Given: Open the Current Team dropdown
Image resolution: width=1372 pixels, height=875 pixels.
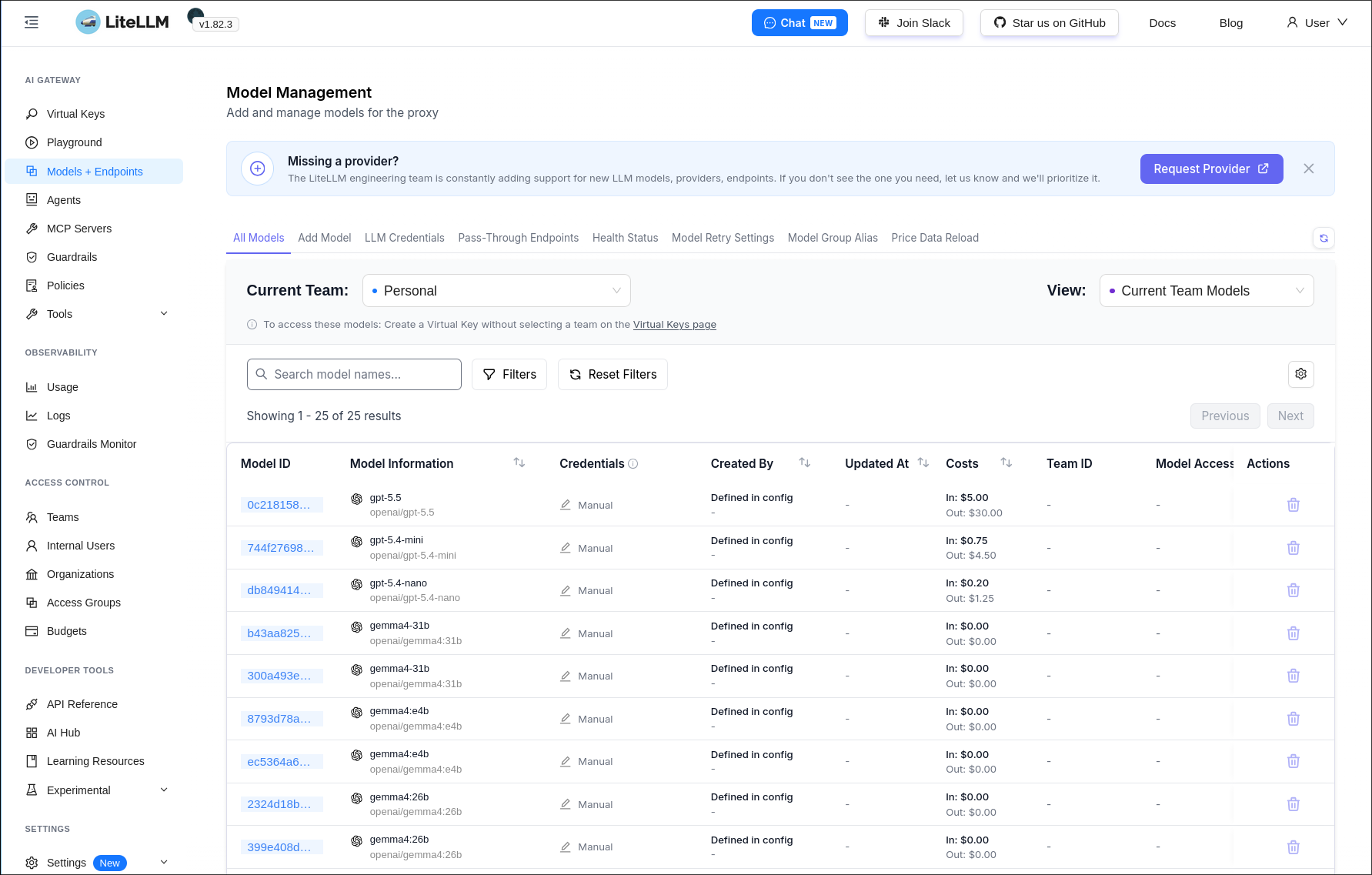Looking at the screenshot, I should point(496,291).
